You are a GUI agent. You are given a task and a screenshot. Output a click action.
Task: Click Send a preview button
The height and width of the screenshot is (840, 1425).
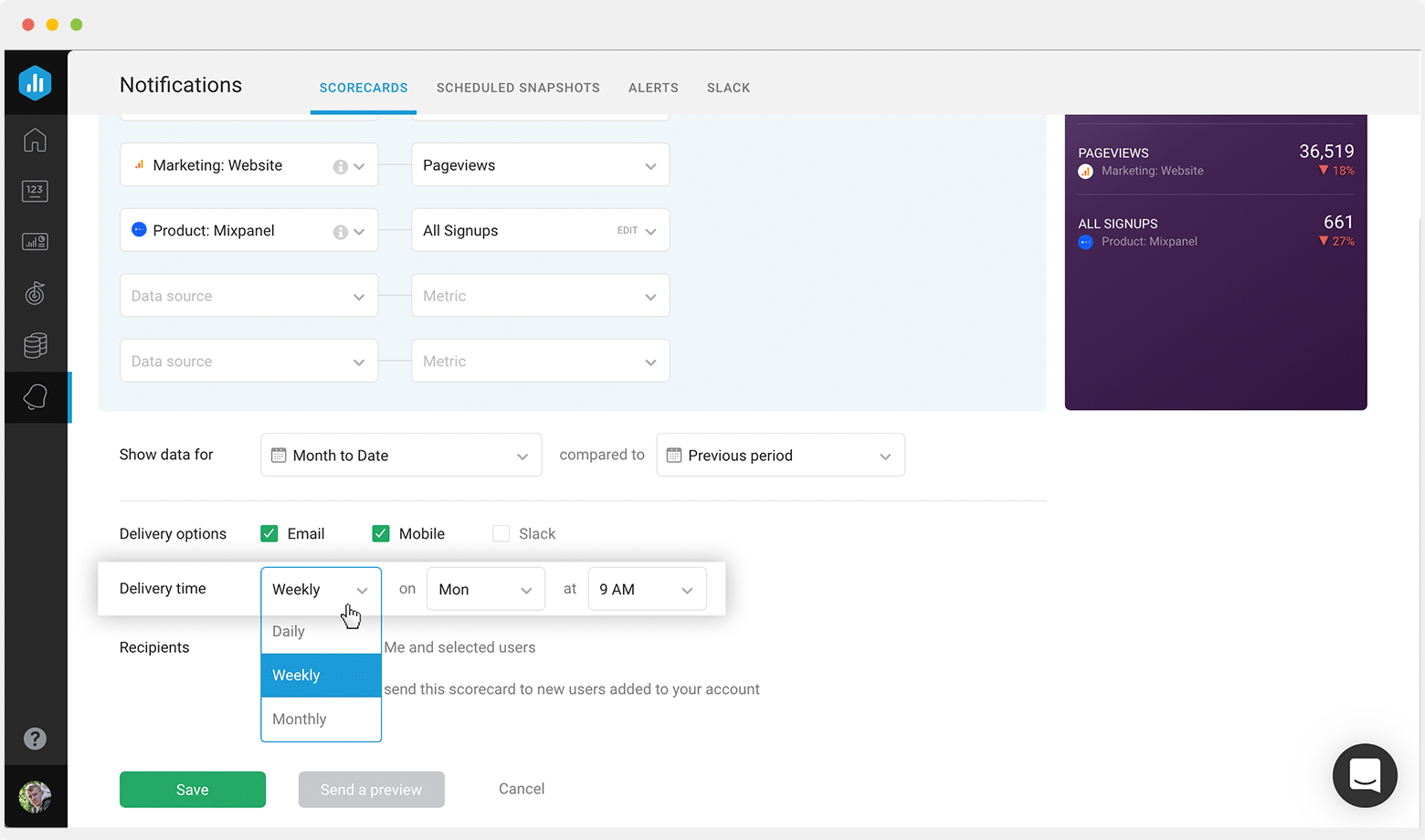pos(371,790)
